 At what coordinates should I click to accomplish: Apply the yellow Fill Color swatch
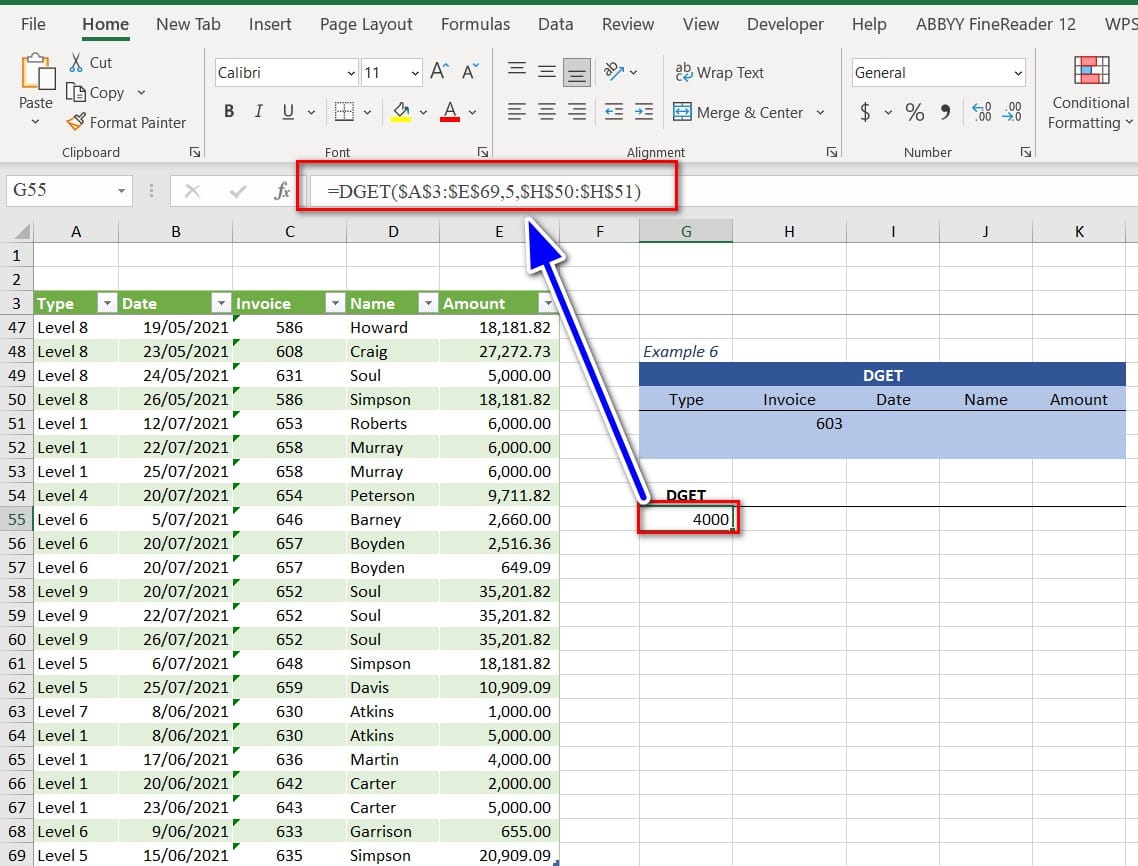pyautogui.click(x=401, y=112)
